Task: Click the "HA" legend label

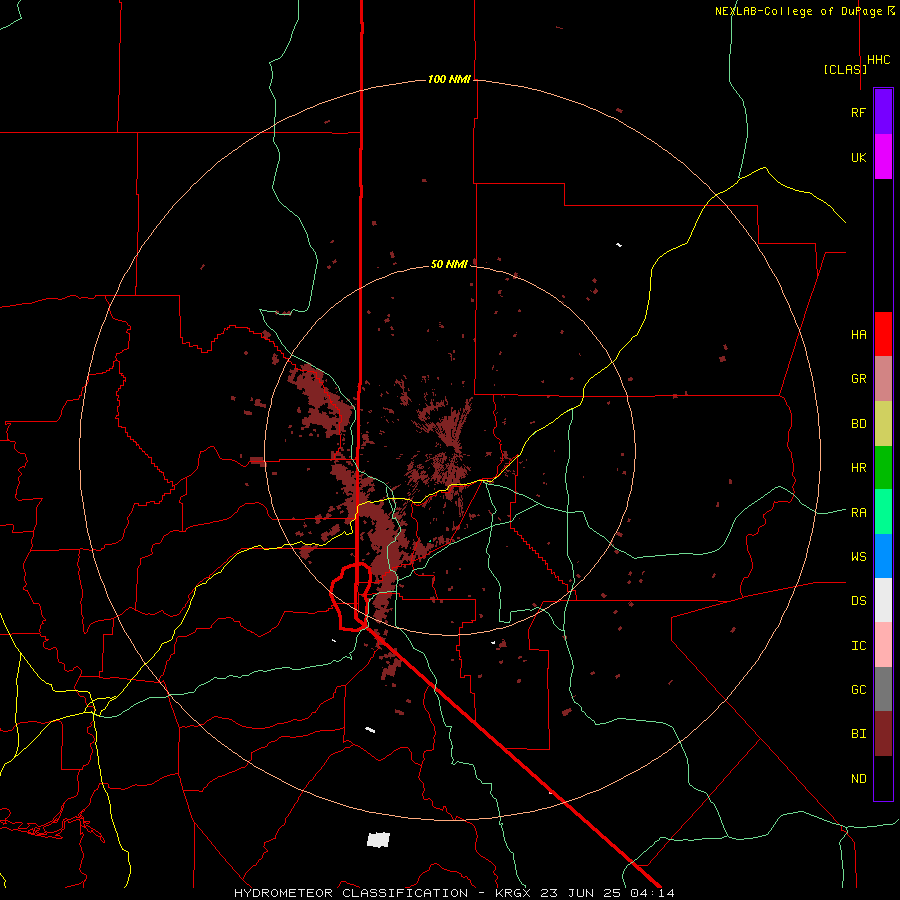Action: tap(858, 334)
